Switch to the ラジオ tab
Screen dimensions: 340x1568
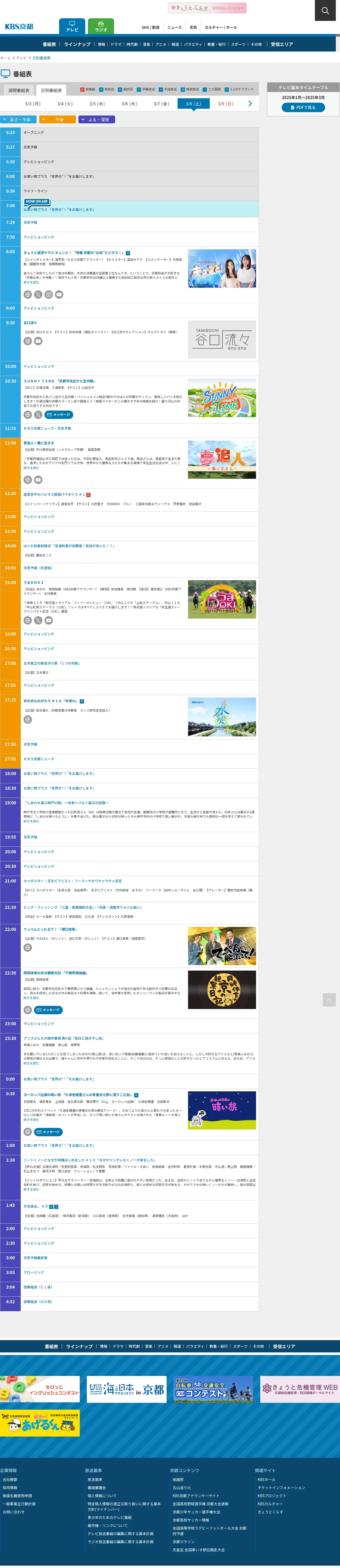coord(101,26)
